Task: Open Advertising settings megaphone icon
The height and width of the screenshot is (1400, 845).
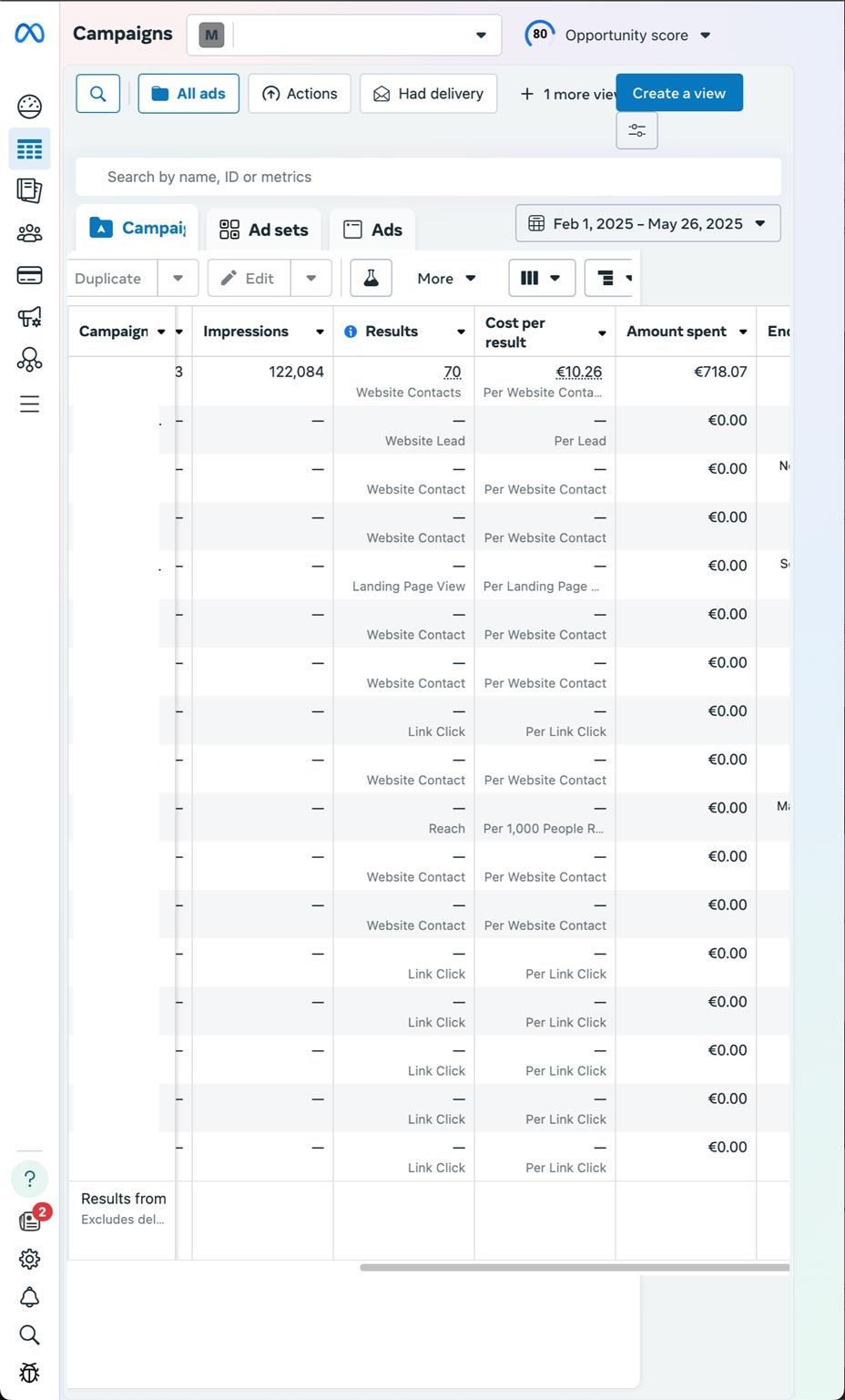Action: click(29, 317)
